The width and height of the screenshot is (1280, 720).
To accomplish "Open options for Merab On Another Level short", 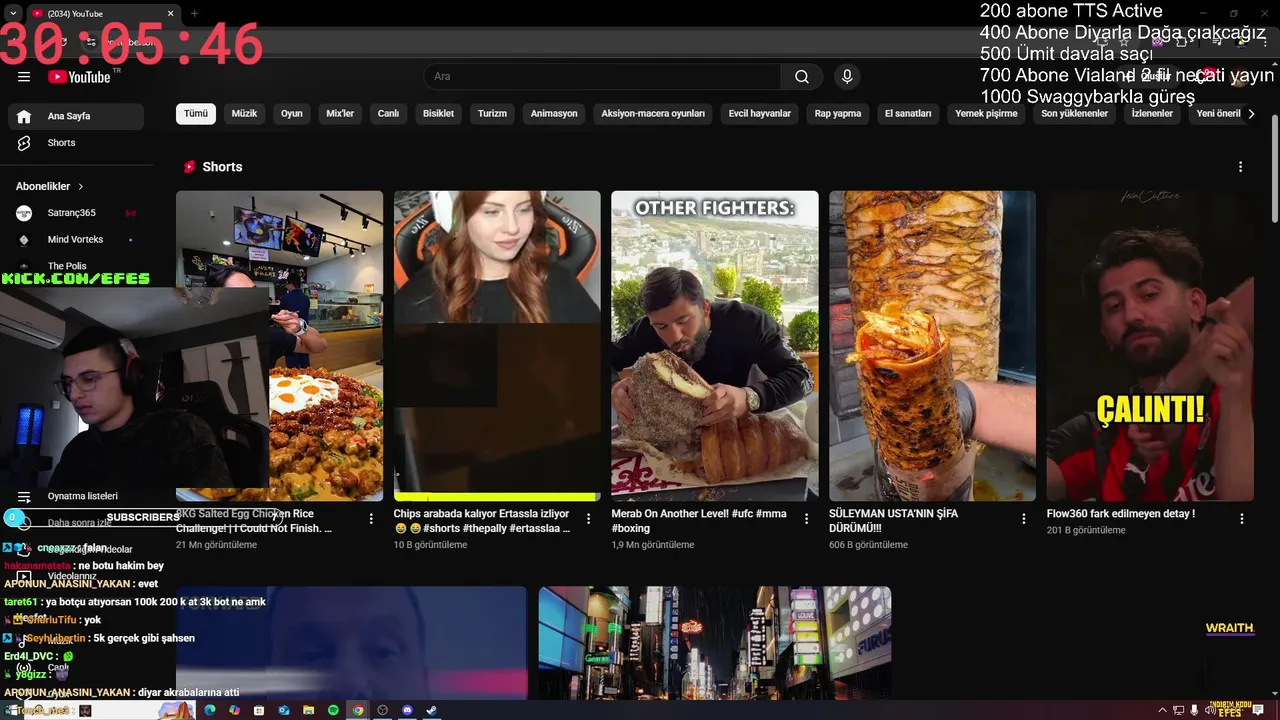I will point(806,519).
